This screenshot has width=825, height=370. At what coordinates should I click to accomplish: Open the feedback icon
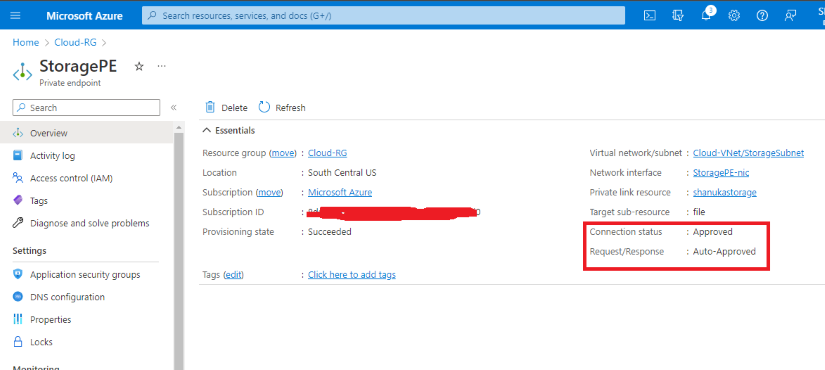pyautogui.click(x=790, y=16)
